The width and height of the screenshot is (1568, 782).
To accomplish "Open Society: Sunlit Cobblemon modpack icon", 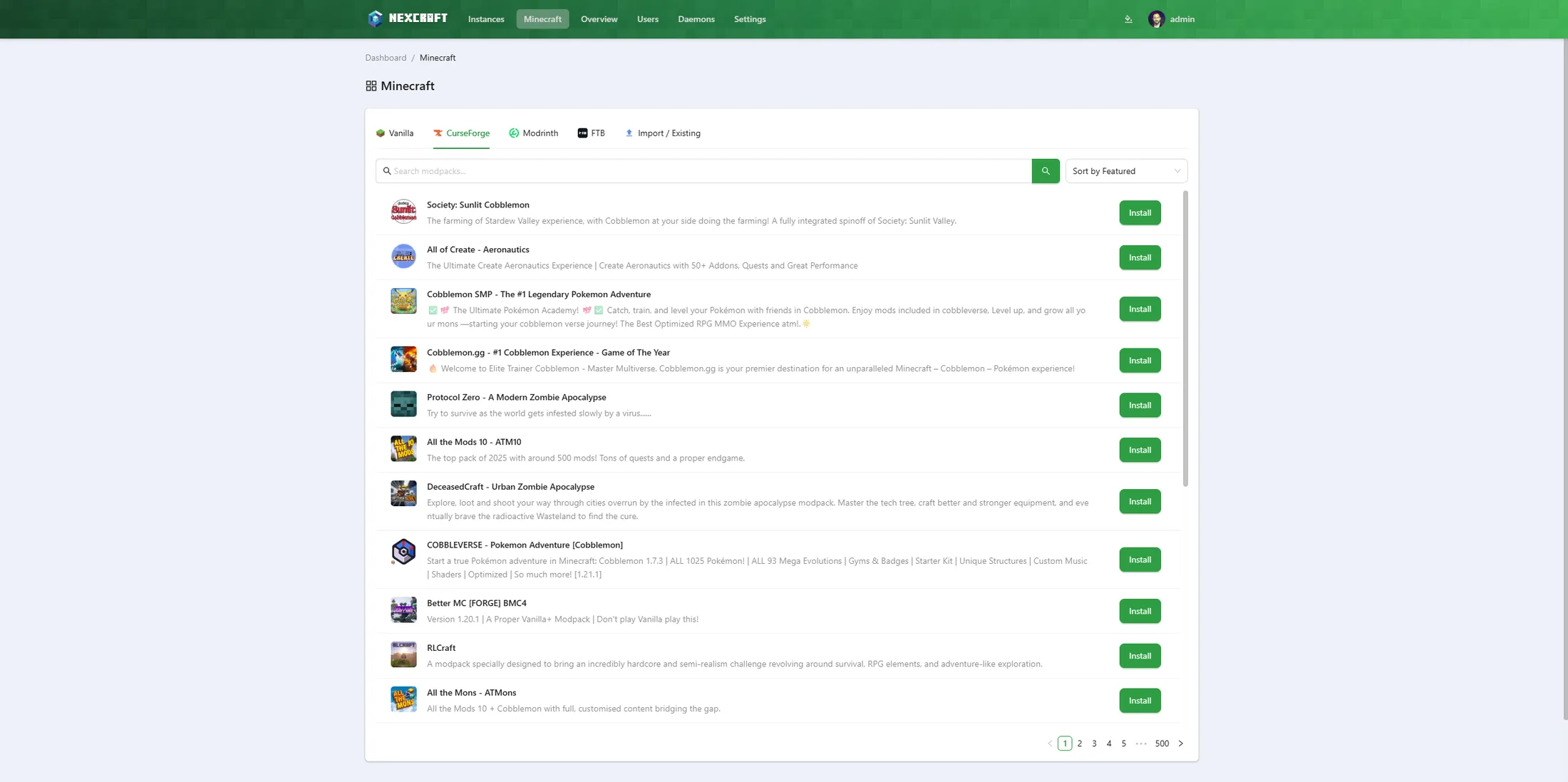I will click(x=403, y=212).
